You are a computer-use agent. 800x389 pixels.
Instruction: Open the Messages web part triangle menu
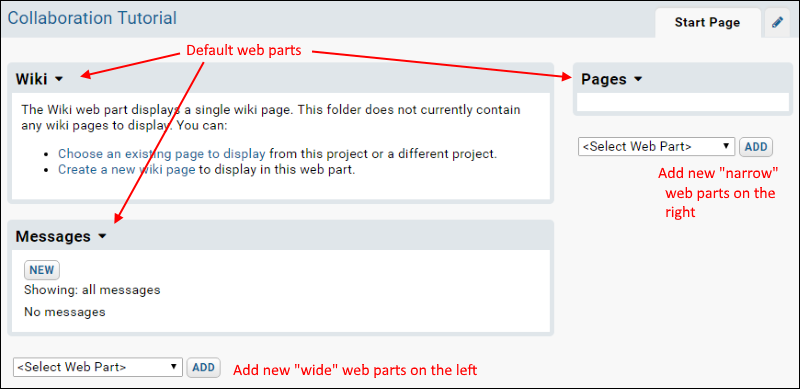point(102,236)
